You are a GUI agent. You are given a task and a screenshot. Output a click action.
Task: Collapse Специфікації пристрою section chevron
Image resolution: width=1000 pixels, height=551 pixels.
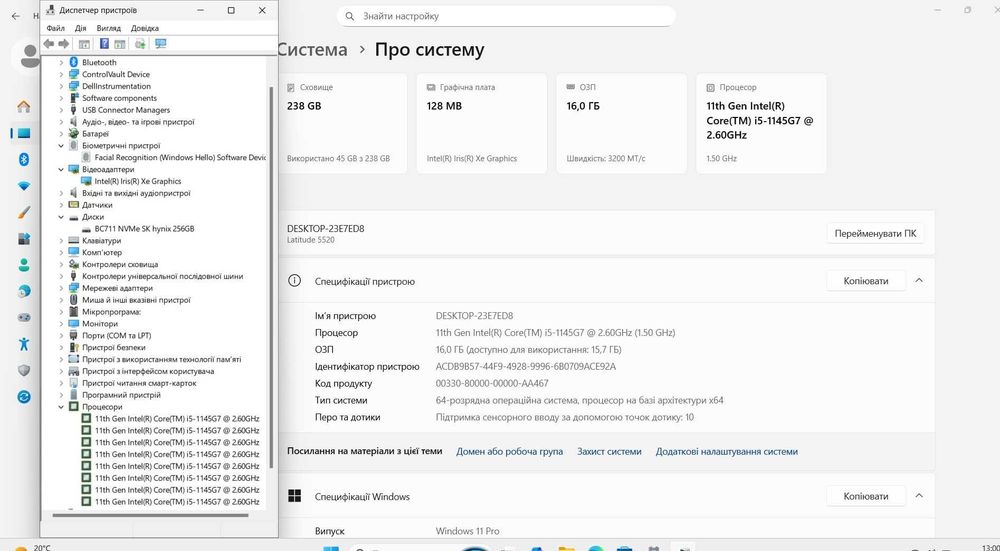[919, 281]
